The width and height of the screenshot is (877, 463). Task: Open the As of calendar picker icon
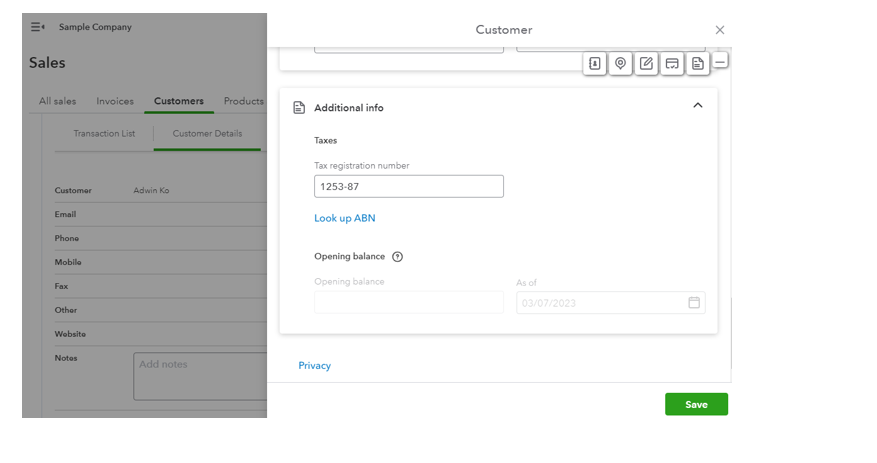tap(694, 303)
